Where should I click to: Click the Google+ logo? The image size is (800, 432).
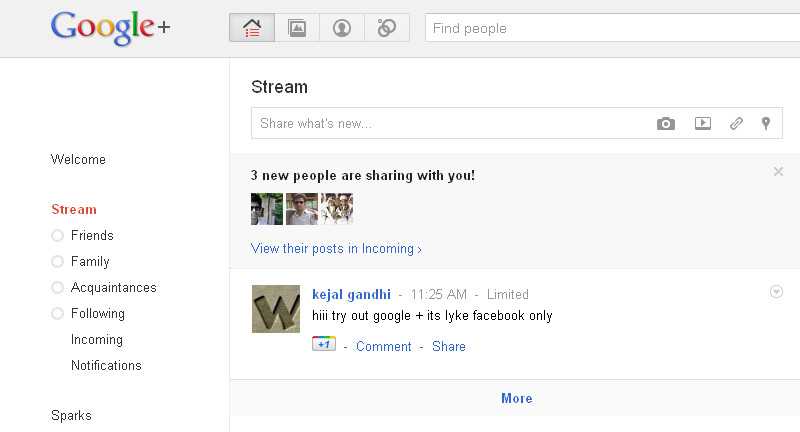110,28
